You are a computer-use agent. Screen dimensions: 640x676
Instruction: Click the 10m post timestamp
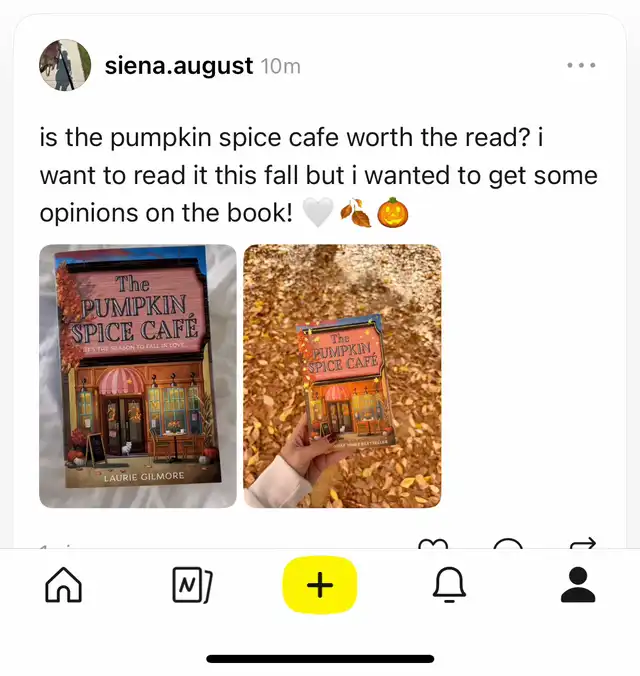(x=280, y=66)
